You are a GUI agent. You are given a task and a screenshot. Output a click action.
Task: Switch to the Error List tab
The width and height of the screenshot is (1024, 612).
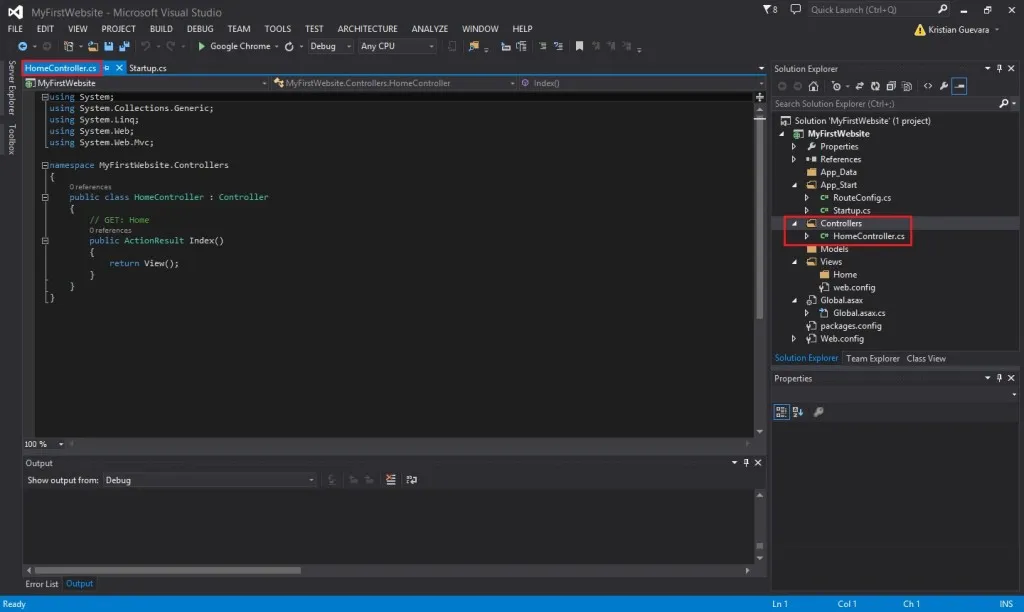[42, 584]
